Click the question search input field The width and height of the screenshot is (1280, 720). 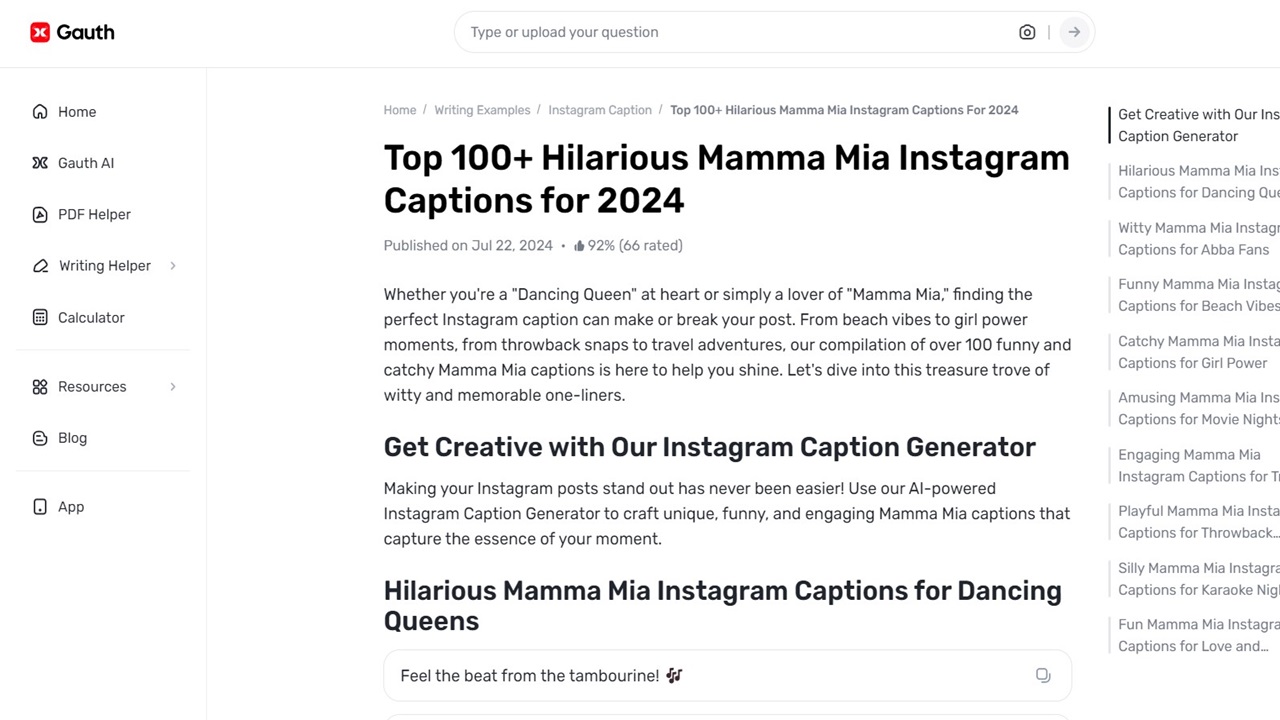tap(700, 32)
